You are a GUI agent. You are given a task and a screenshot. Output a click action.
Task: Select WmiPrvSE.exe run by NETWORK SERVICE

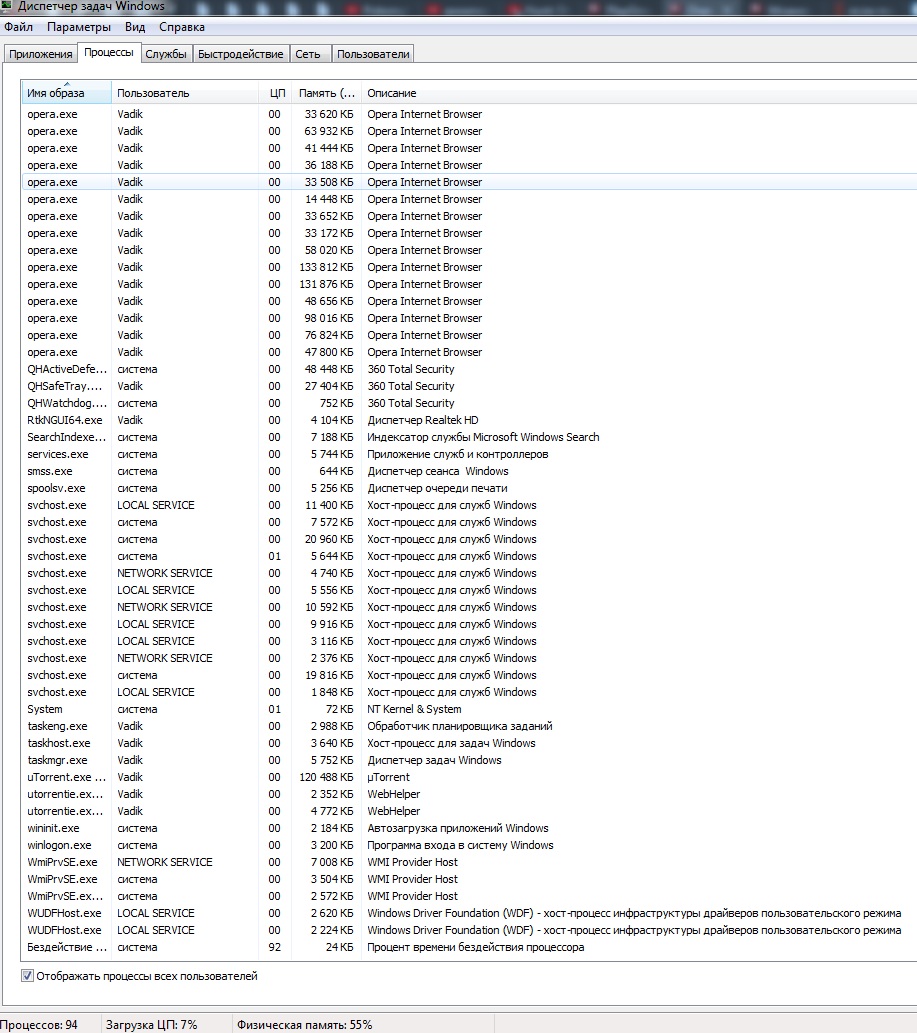[469, 862]
